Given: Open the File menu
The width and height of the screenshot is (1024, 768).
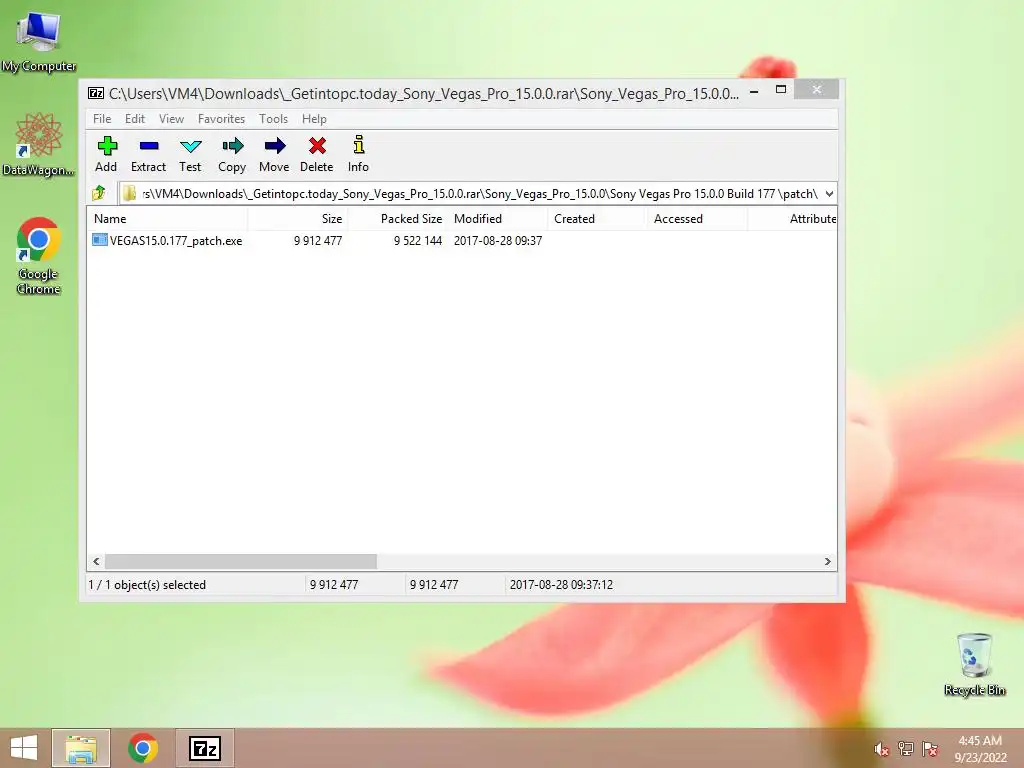Looking at the screenshot, I should (102, 119).
